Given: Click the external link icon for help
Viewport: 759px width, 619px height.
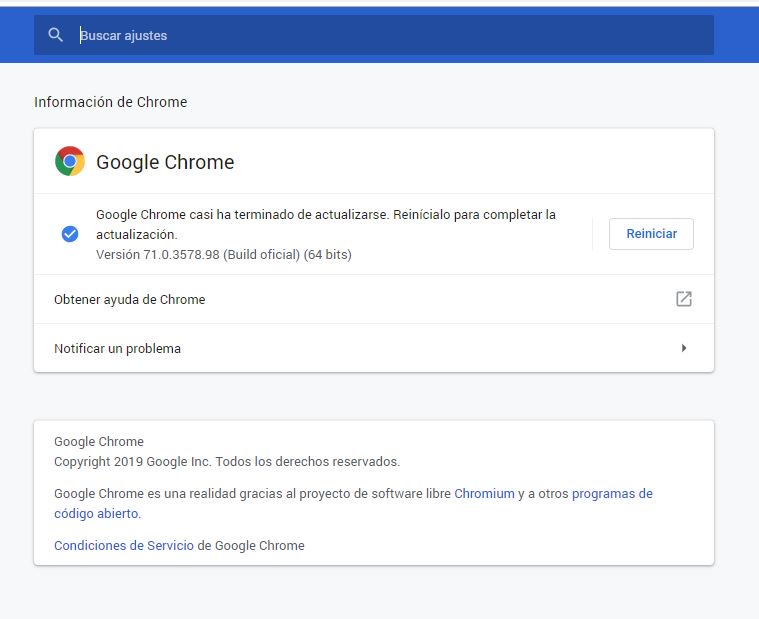Looking at the screenshot, I should tap(683, 299).
